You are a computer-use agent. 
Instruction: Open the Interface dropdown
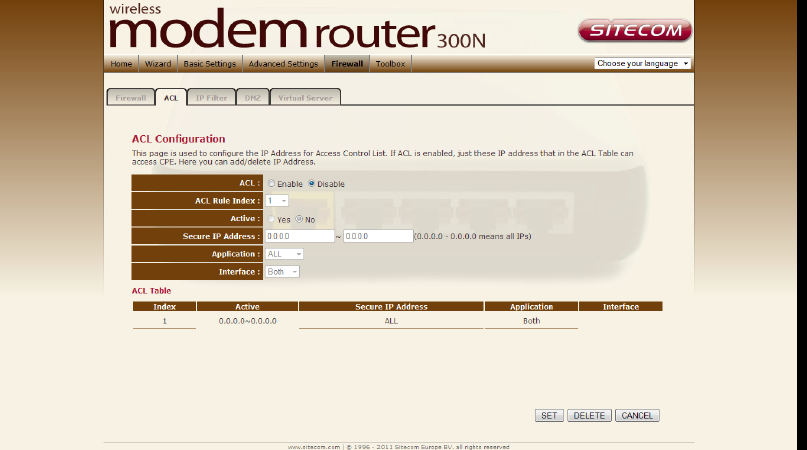pyautogui.click(x=282, y=272)
